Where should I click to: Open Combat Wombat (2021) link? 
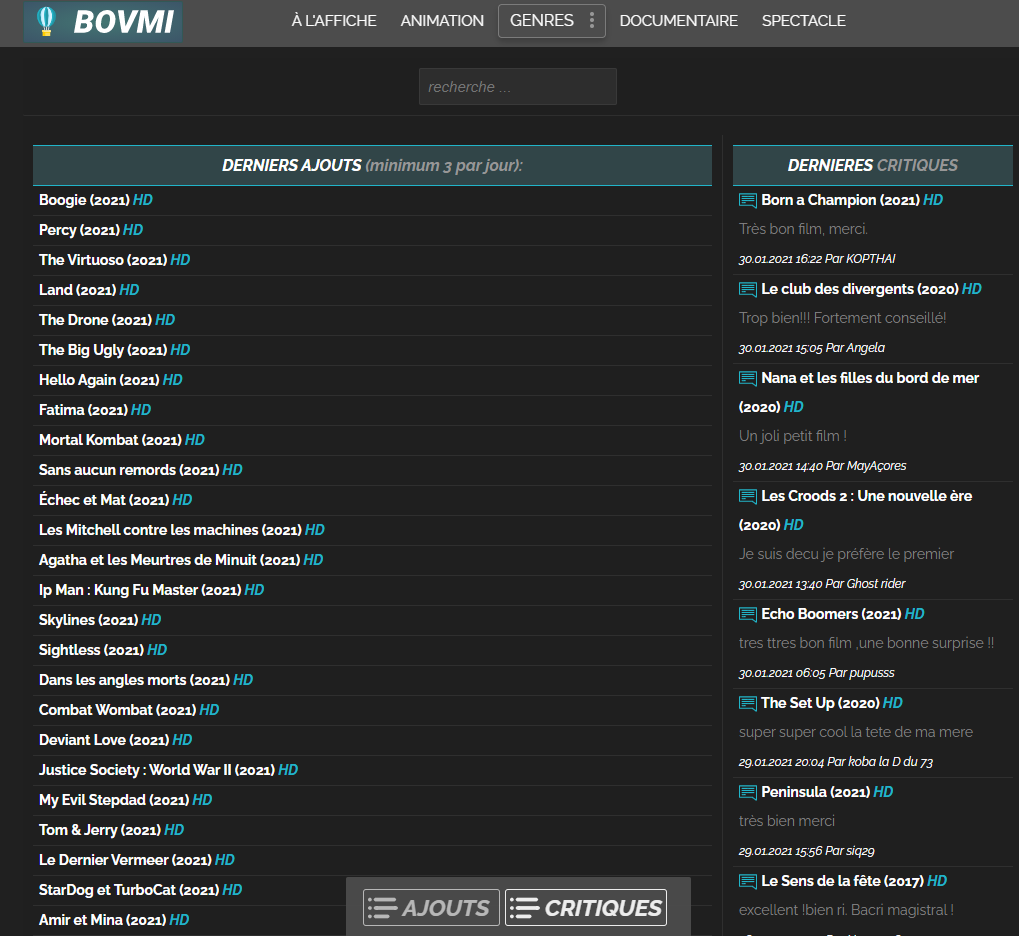pos(129,710)
